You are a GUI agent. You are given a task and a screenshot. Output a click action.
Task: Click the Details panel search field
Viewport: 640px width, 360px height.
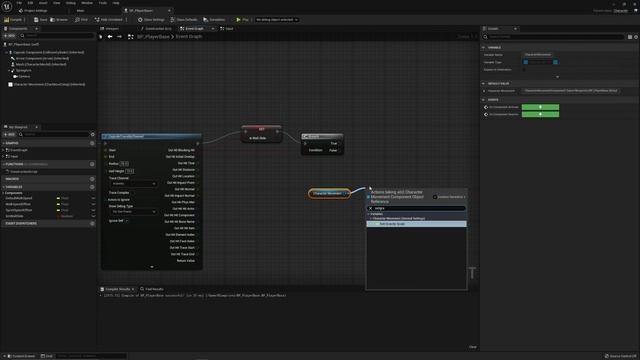click(x=554, y=37)
